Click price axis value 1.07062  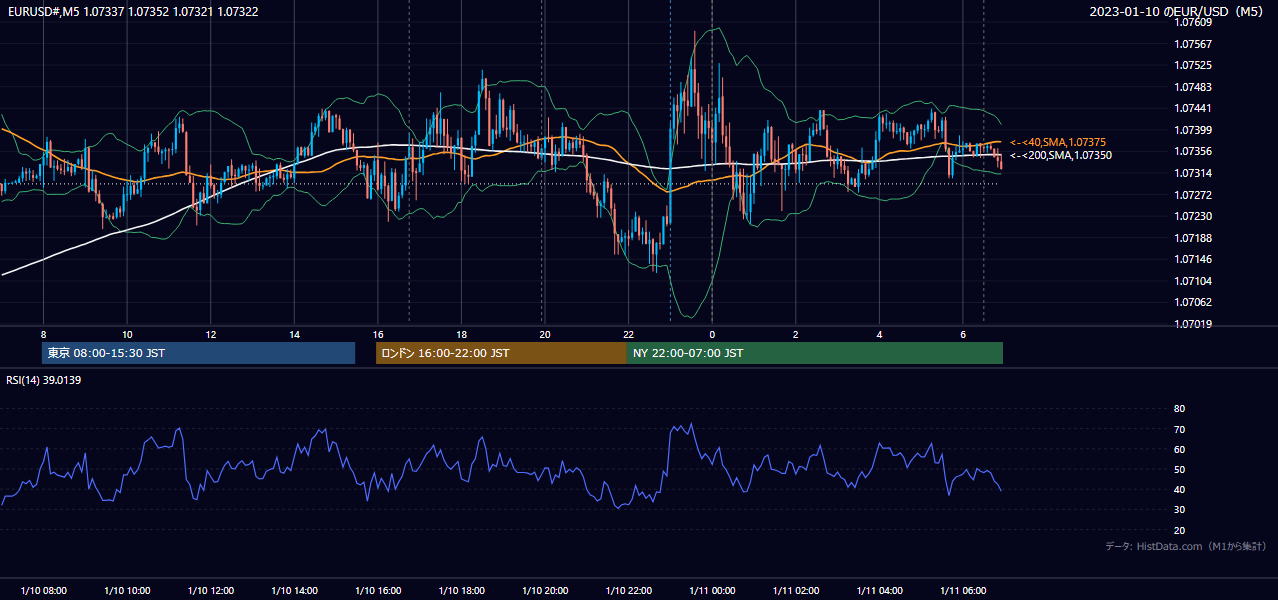[1193, 302]
